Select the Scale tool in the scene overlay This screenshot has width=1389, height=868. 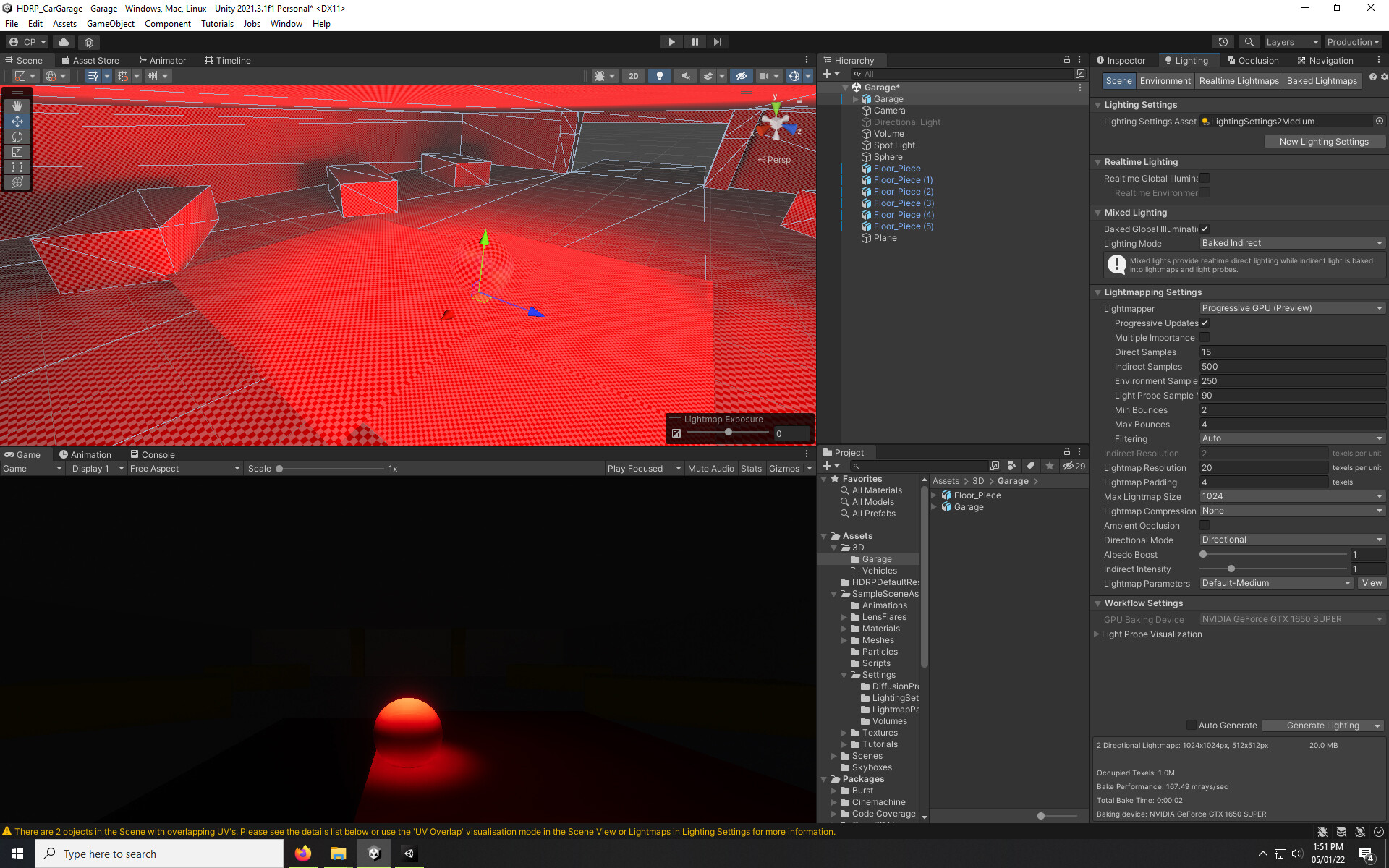tap(17, 152)
